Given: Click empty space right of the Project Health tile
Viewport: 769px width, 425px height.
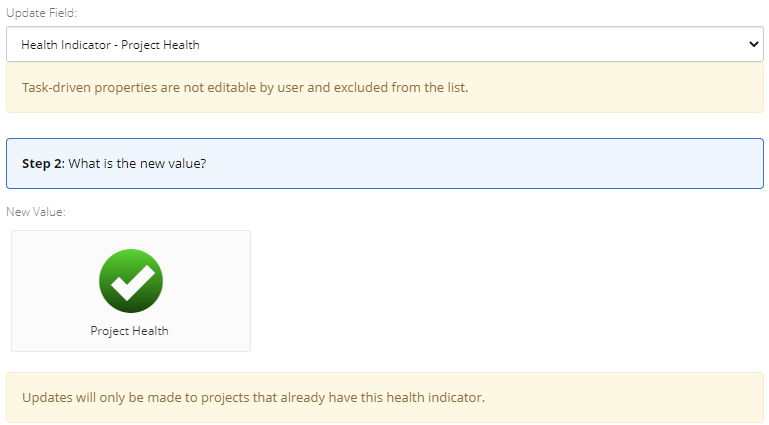Looking at the screenshot, I should (500, 291).
